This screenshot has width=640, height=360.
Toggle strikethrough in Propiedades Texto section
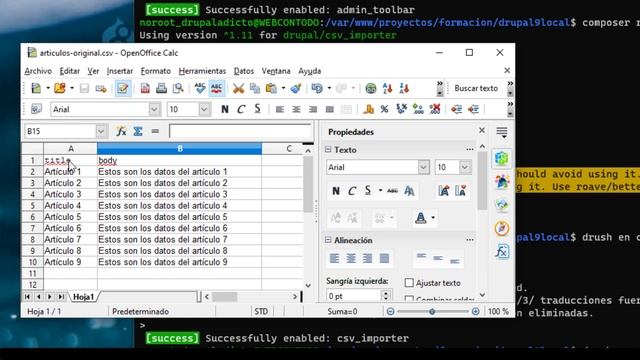[x=393, y=191]
